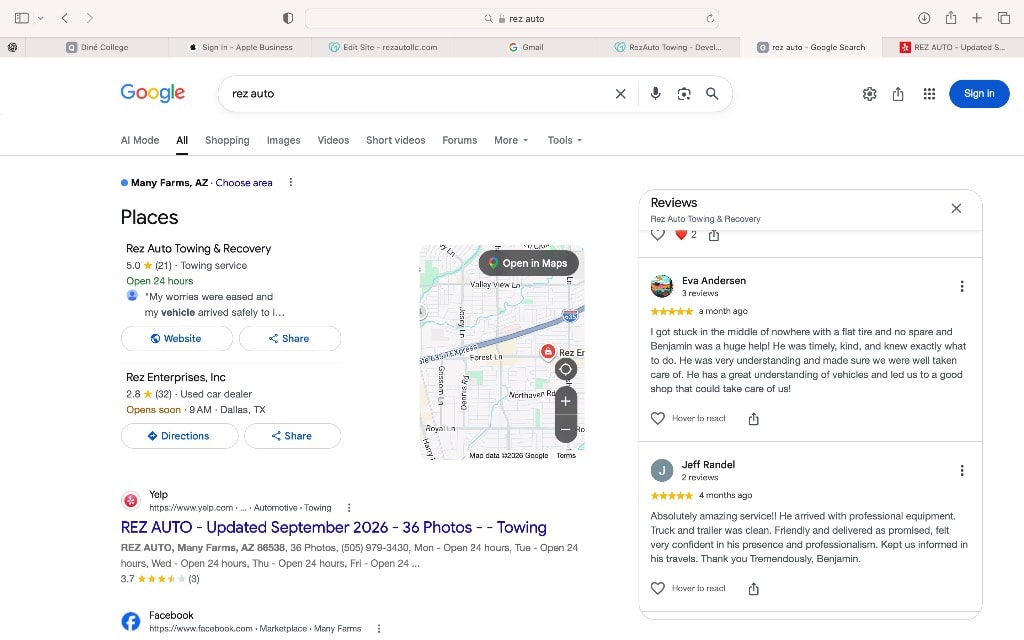Viewport: 1024px width, 640px height.
Task: Open Google quick settings gear
Action: [x=869, y=94]
